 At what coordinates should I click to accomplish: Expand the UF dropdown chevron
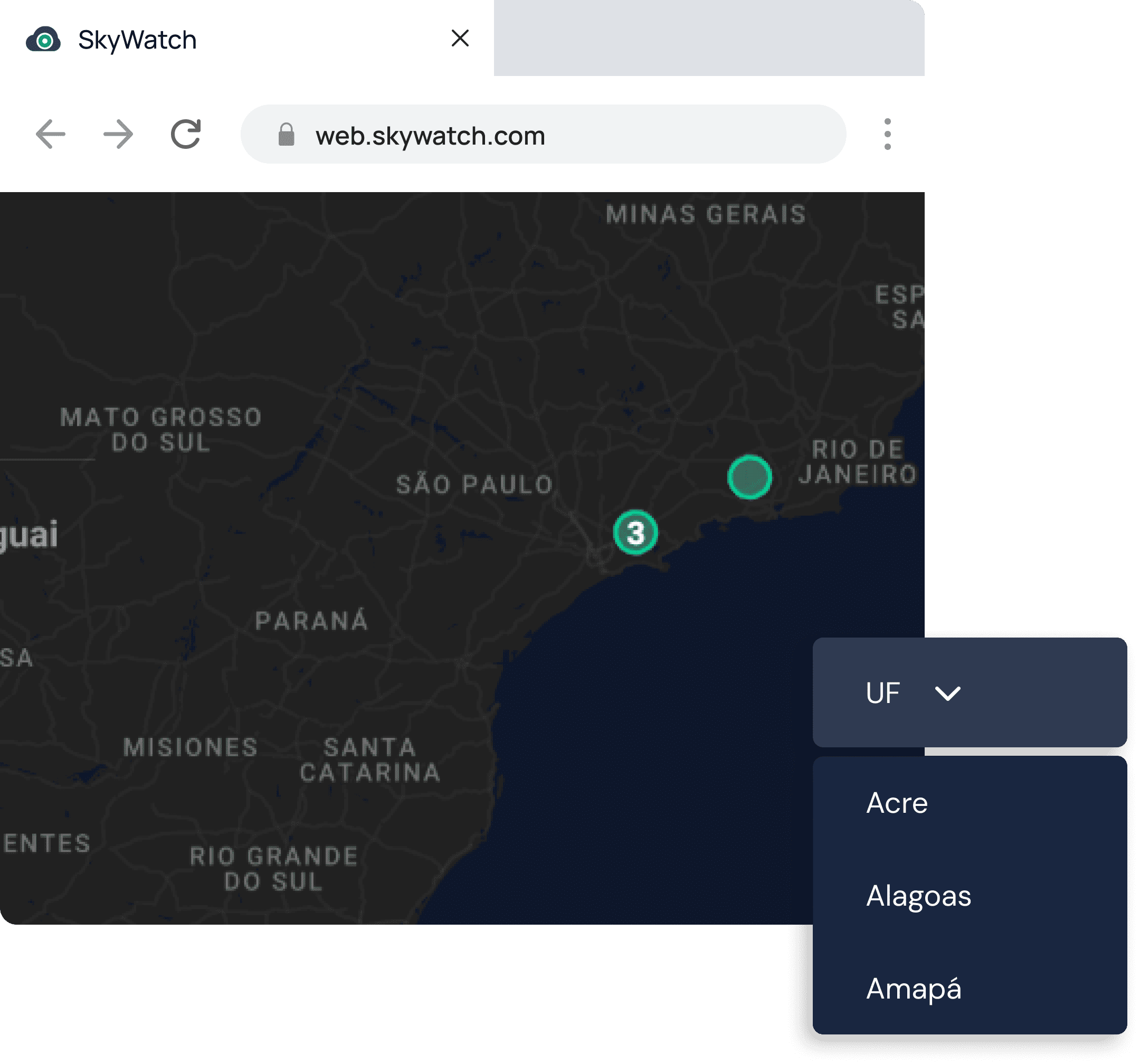pos(947,693)
